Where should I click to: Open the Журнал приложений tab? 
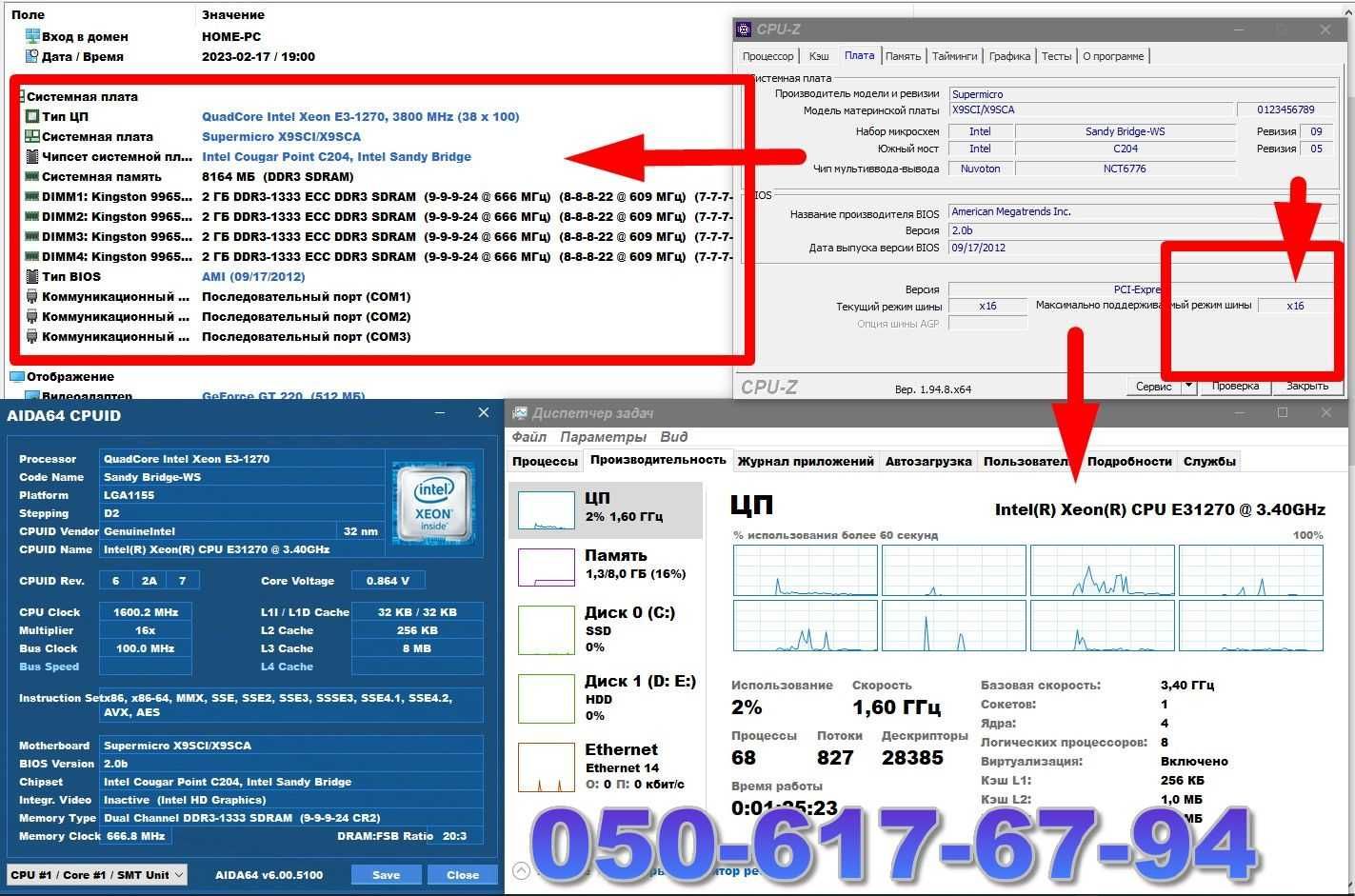coord(806,462)
